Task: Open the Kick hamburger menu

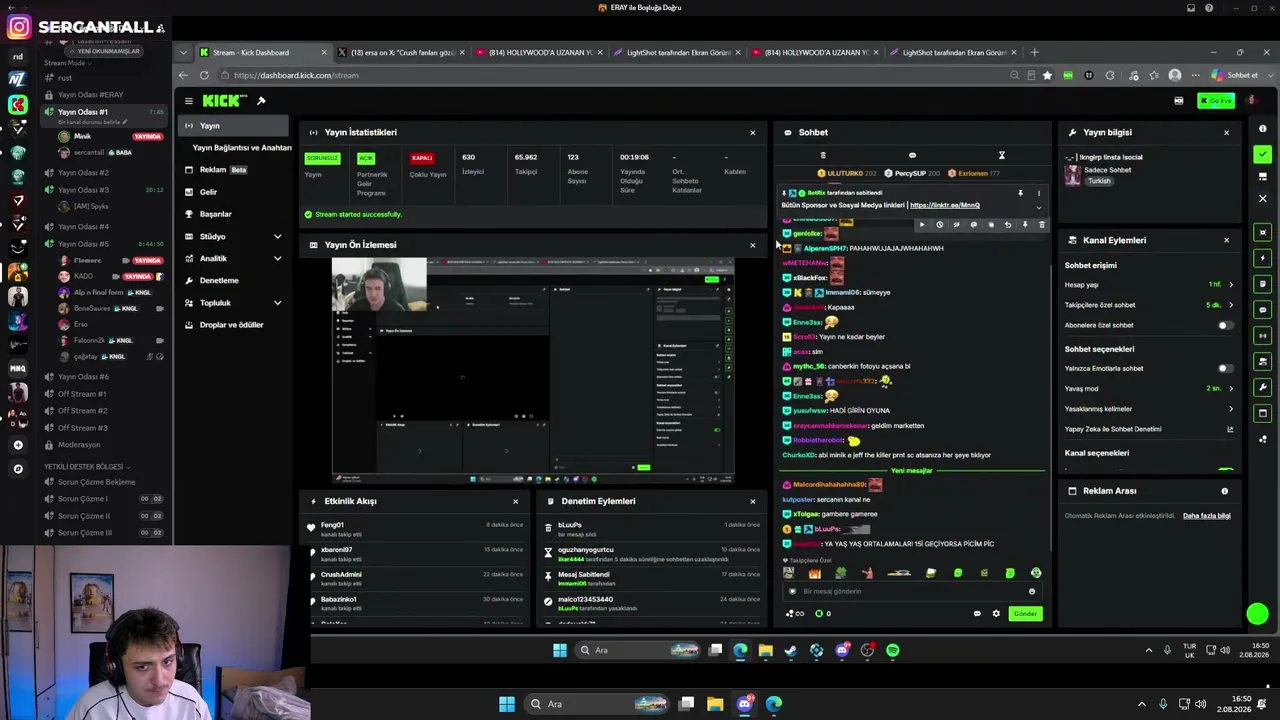Action: [188, 101]
